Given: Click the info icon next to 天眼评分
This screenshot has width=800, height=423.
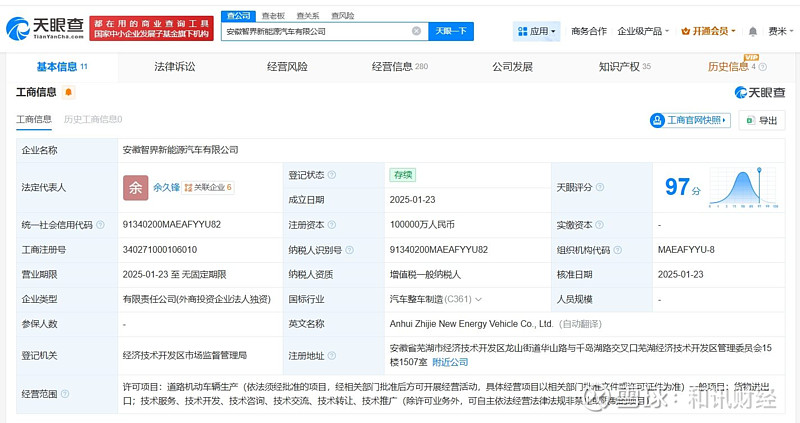Looking at the screenshot, I should (599, 187).
